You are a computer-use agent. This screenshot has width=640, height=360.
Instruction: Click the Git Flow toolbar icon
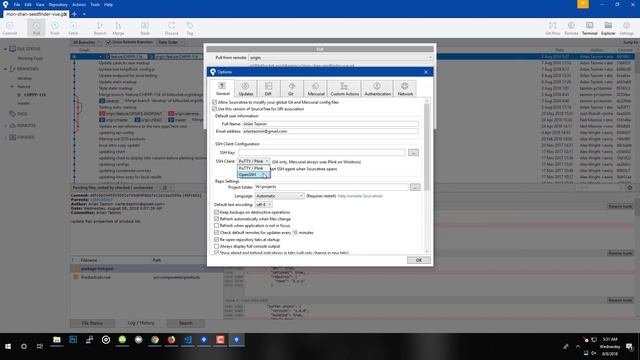(x=553, y=28)
